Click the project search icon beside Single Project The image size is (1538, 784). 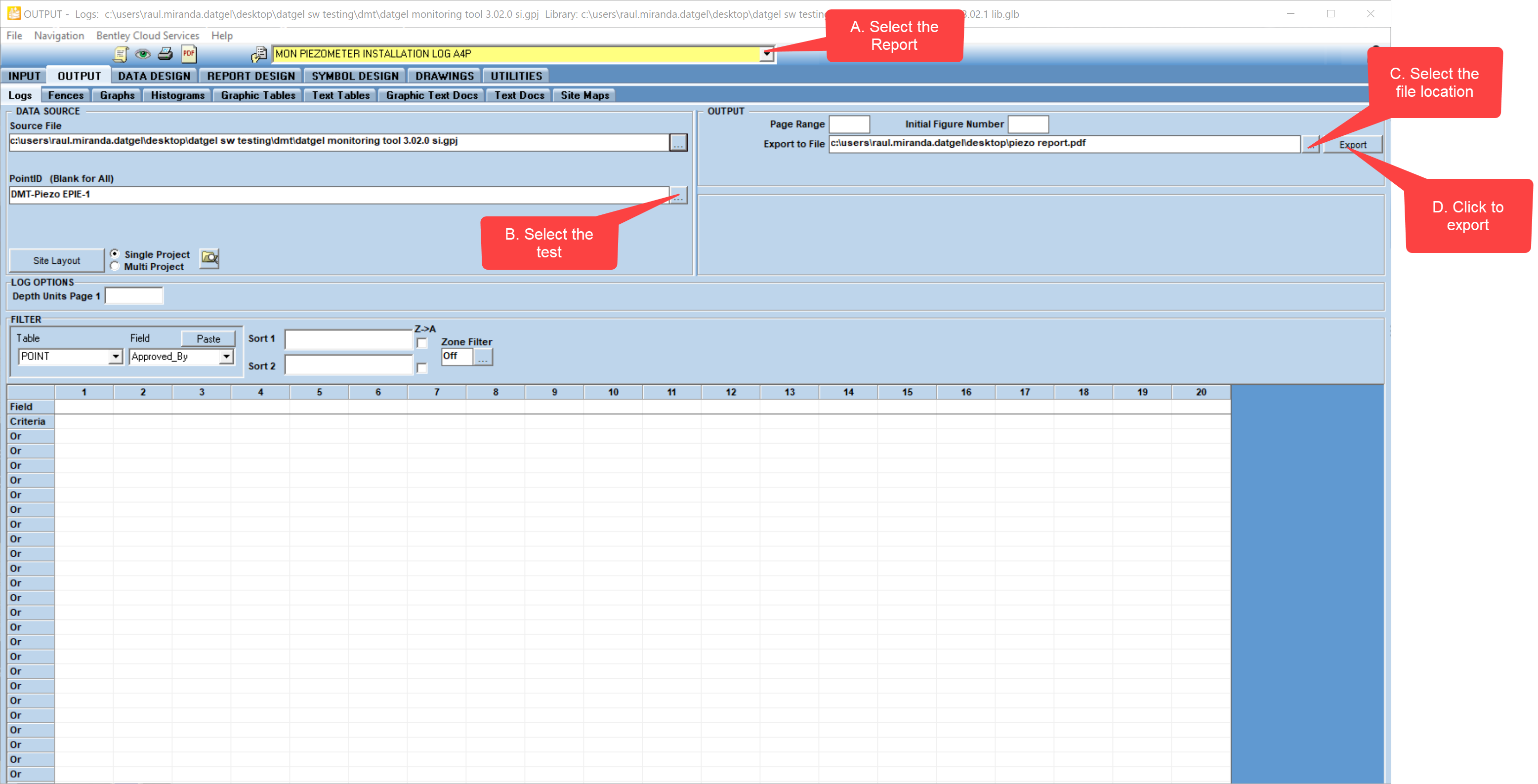[209, 258]
